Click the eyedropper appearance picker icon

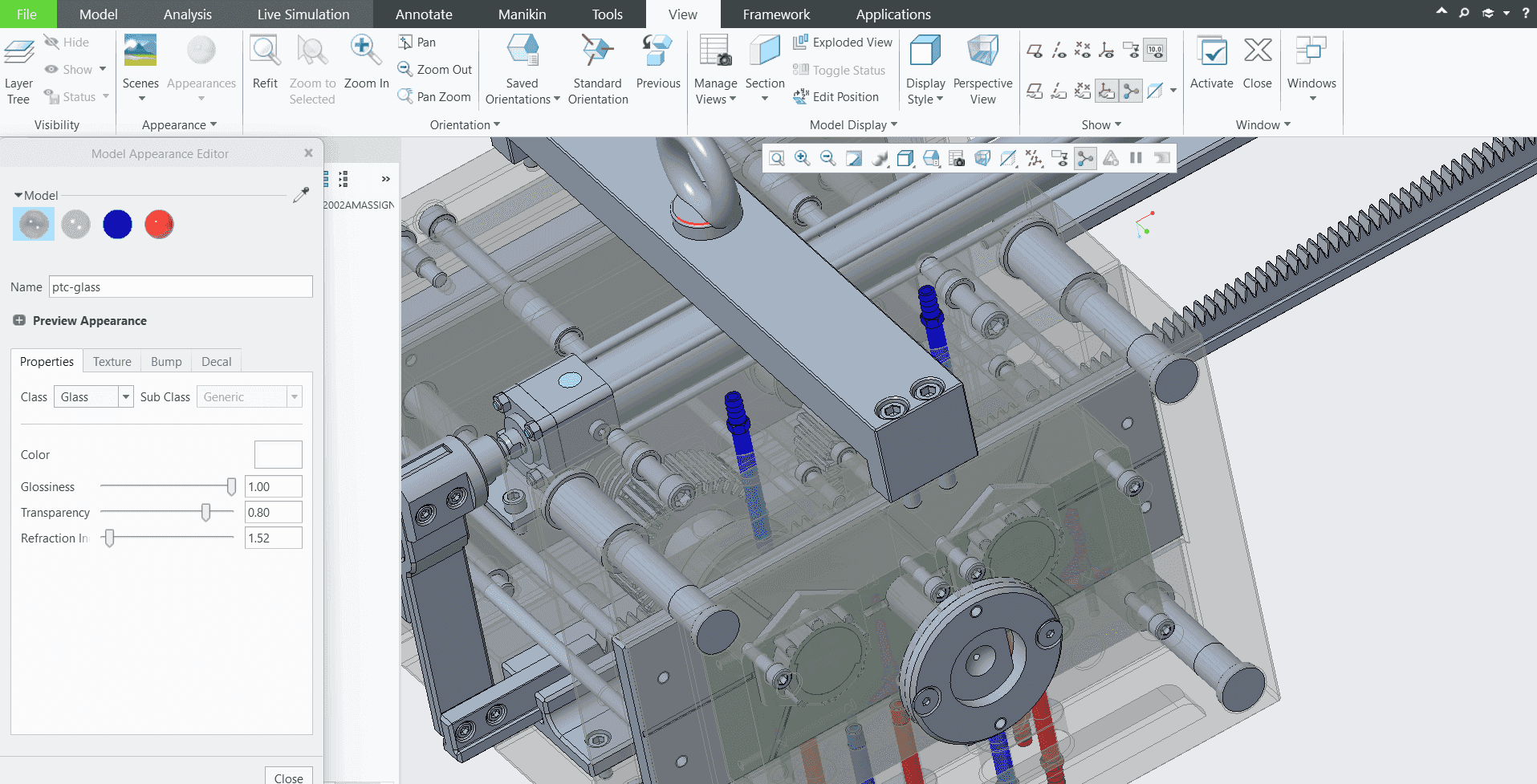301,195
